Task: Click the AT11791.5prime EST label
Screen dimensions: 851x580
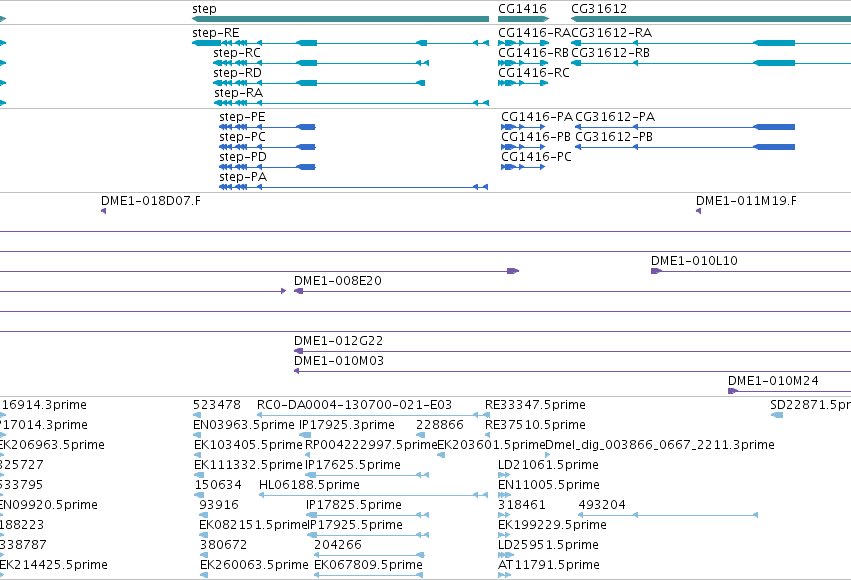Action: [549, 565]
